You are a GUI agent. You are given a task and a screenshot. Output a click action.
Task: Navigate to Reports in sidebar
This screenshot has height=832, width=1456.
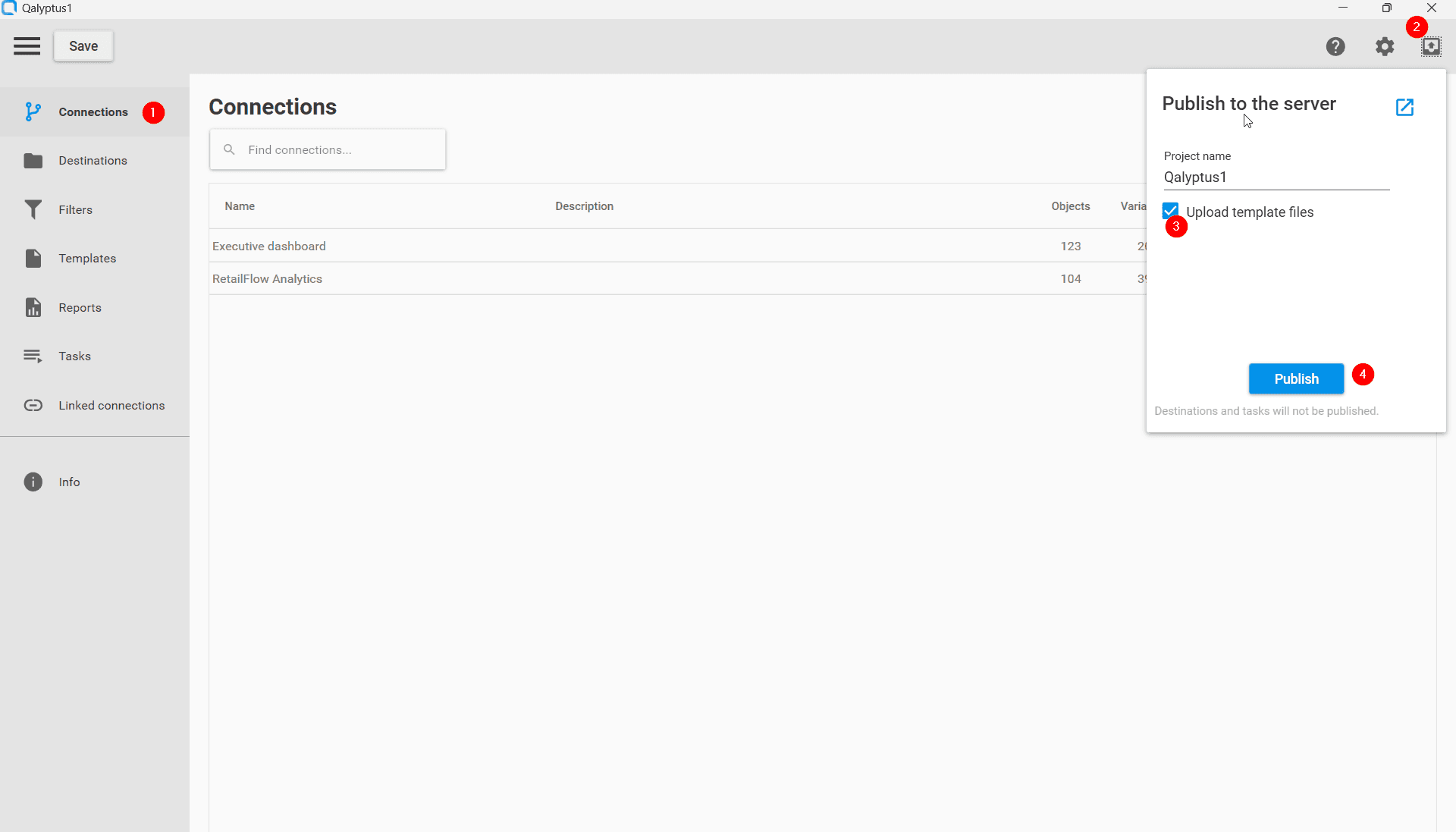[x=95, y=308]
